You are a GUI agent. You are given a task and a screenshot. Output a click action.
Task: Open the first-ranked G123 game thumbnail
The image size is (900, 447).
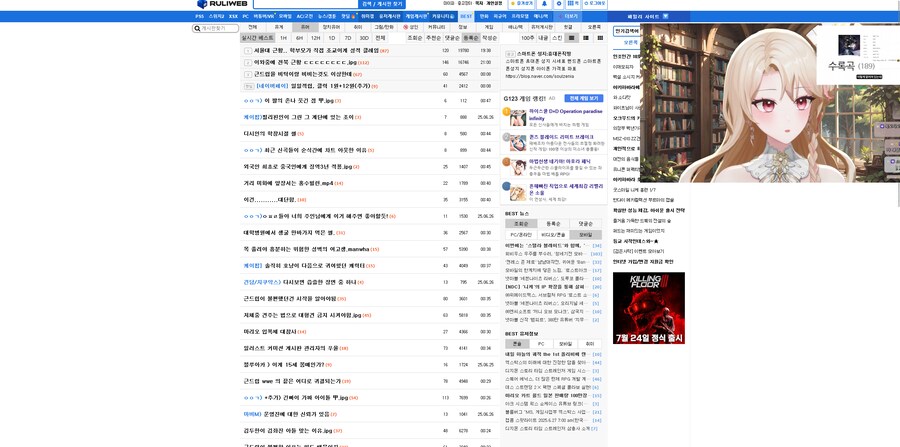pyautogui.click(x=517, y=118)
